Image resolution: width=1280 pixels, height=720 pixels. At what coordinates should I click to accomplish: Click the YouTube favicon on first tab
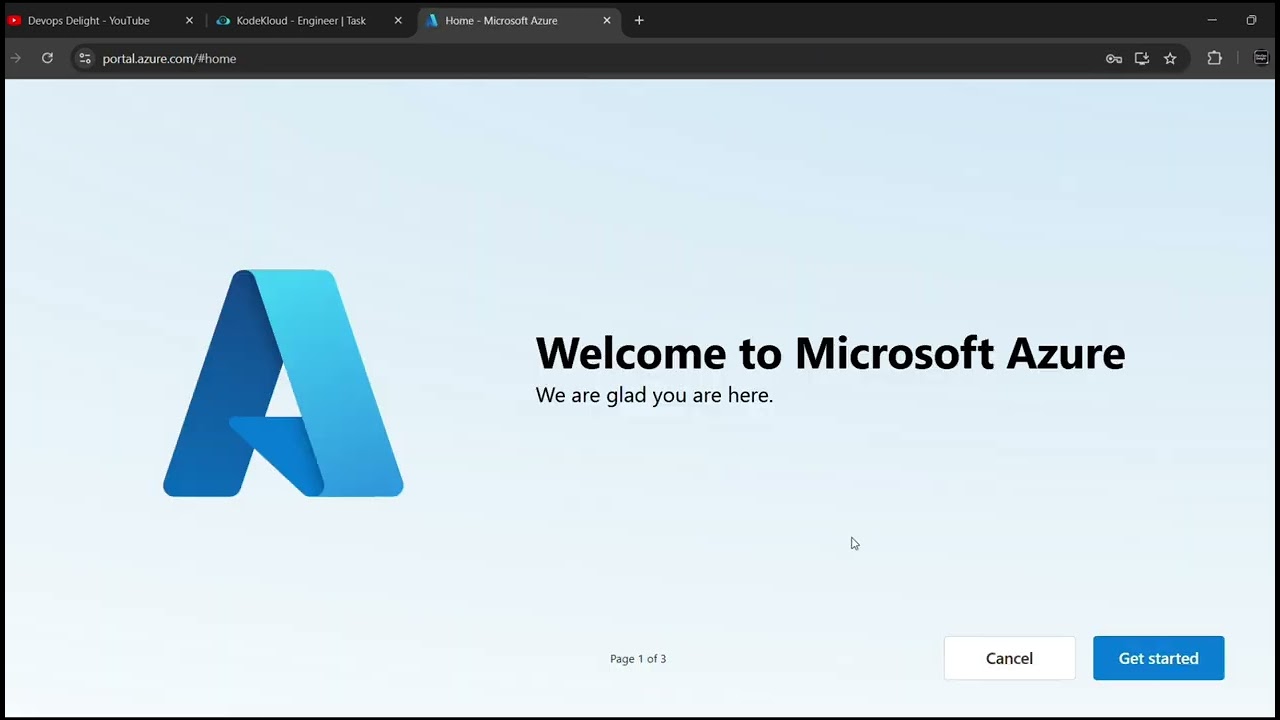tap(14, 20)
